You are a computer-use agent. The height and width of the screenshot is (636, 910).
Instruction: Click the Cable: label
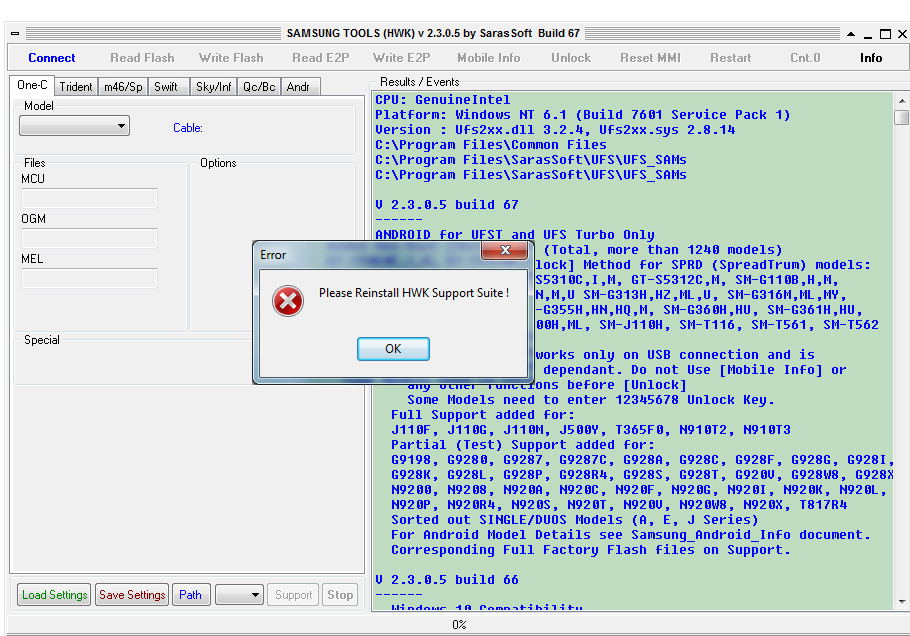[187, 128]
